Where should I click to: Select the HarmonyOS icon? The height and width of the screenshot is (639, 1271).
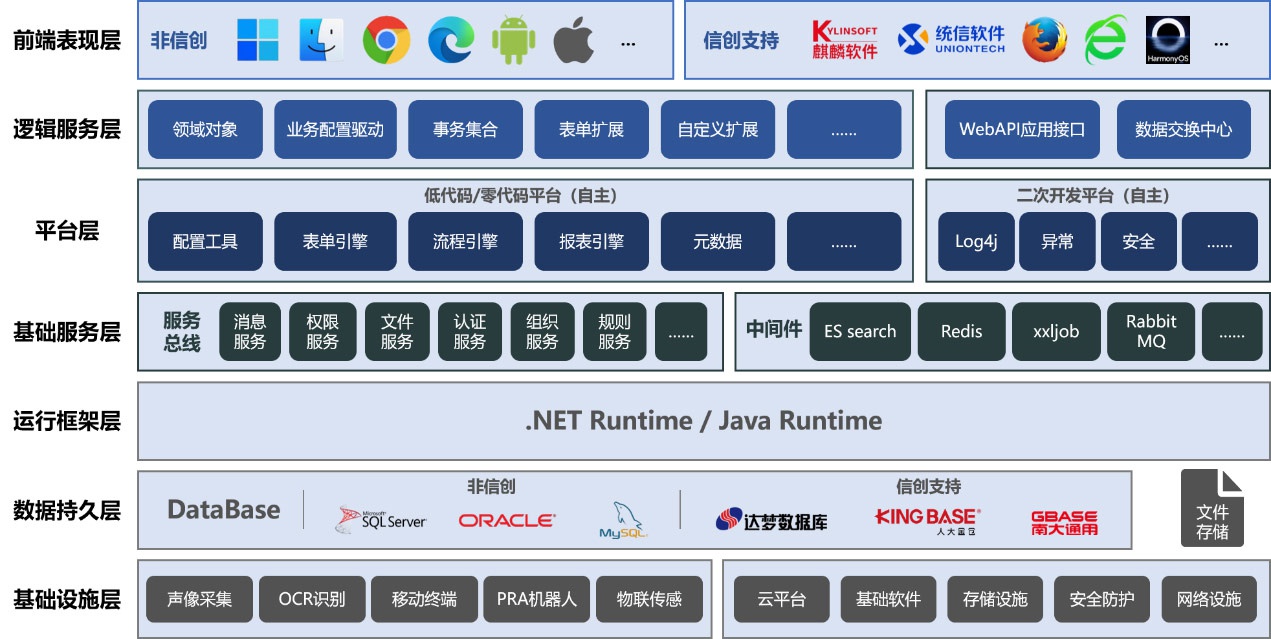1167,40
